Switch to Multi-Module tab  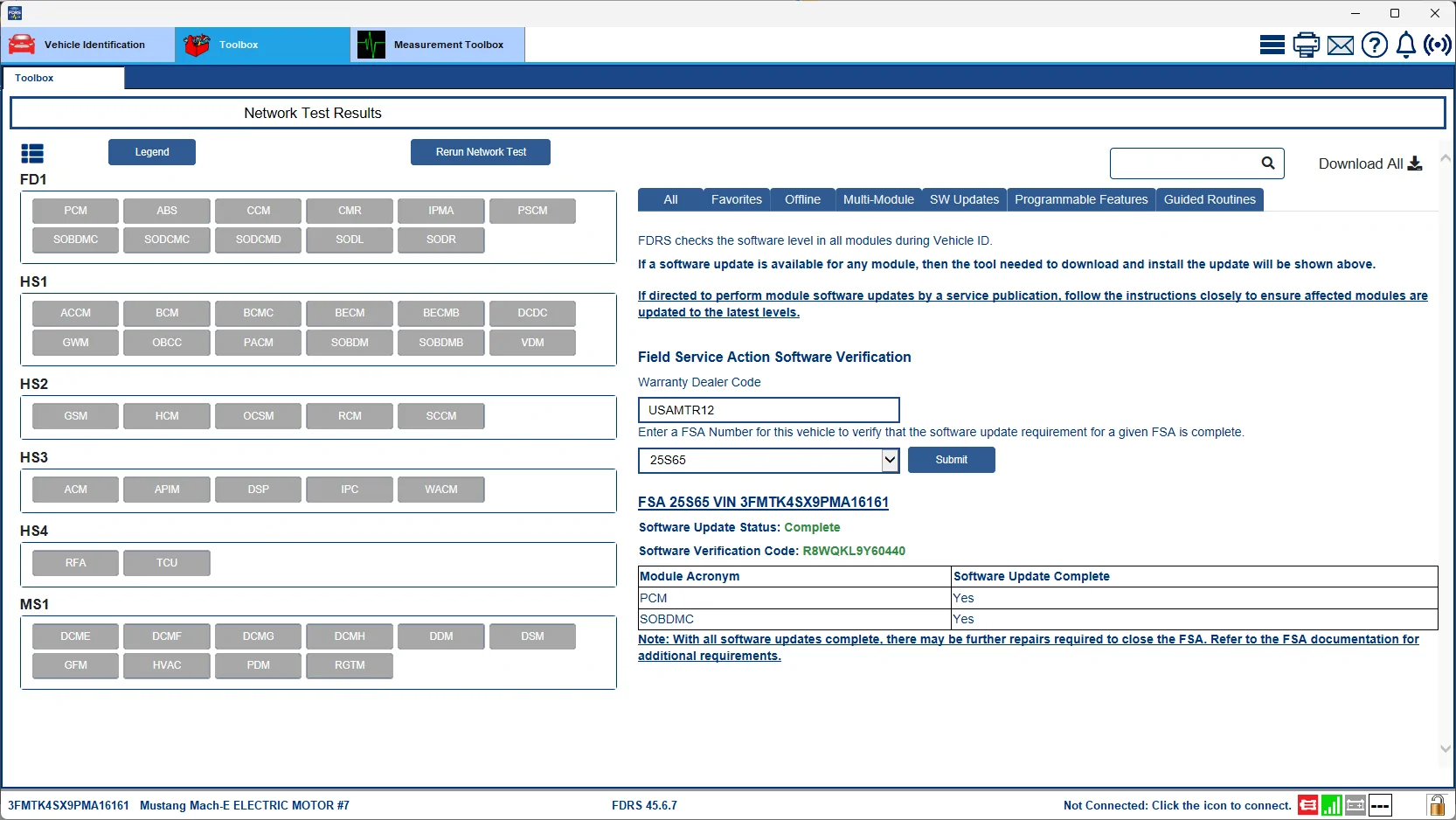878,199
